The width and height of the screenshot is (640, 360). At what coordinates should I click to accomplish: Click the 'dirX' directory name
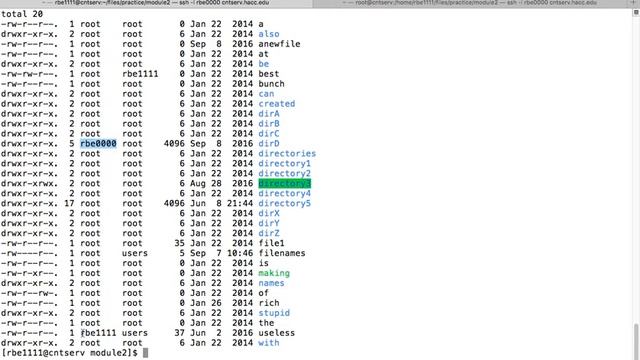coord(269,213)
